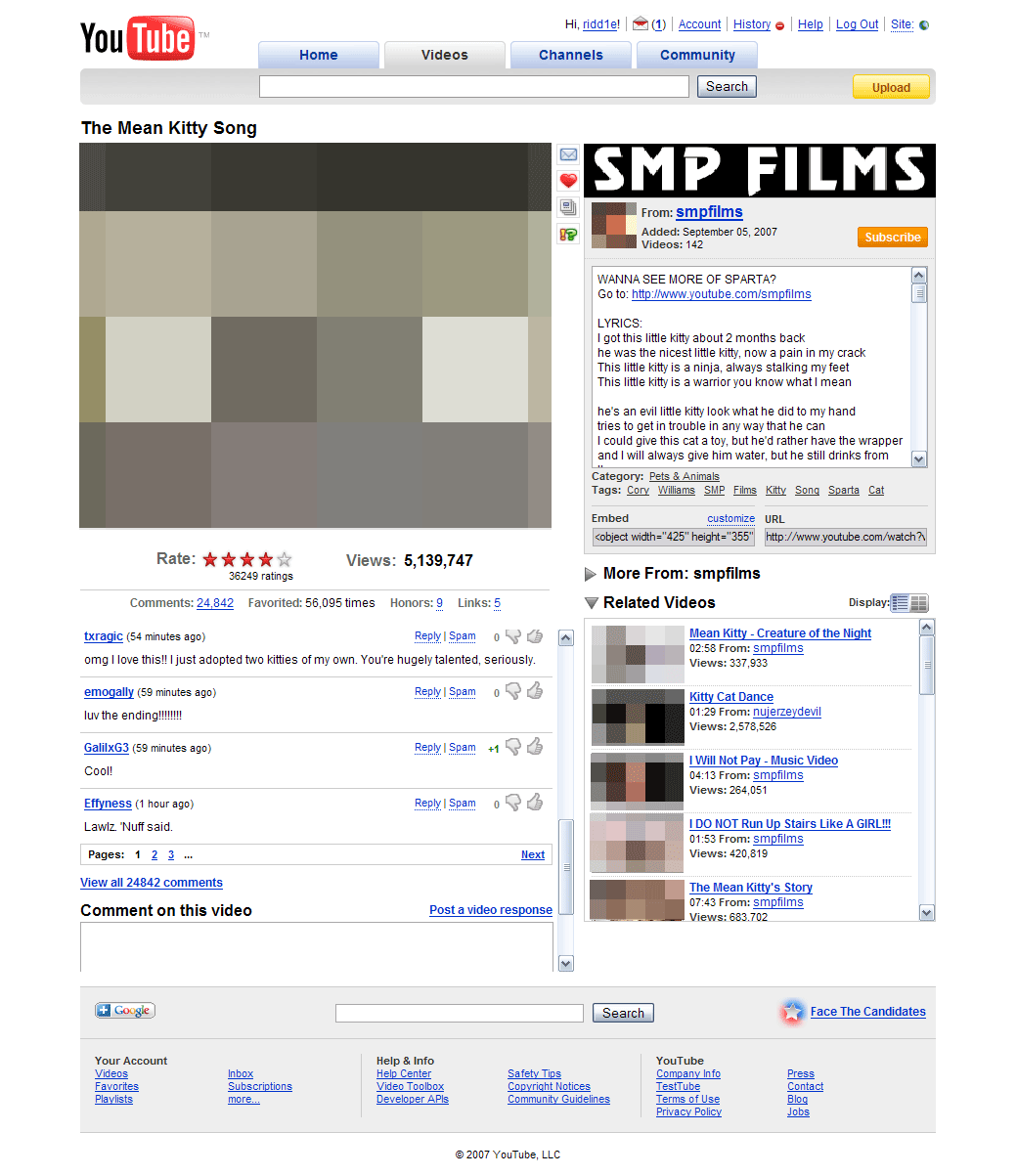Click the Face The Candidates star icon
This screenshot has height=1176, width=1017.
[x=792, y=1012]
